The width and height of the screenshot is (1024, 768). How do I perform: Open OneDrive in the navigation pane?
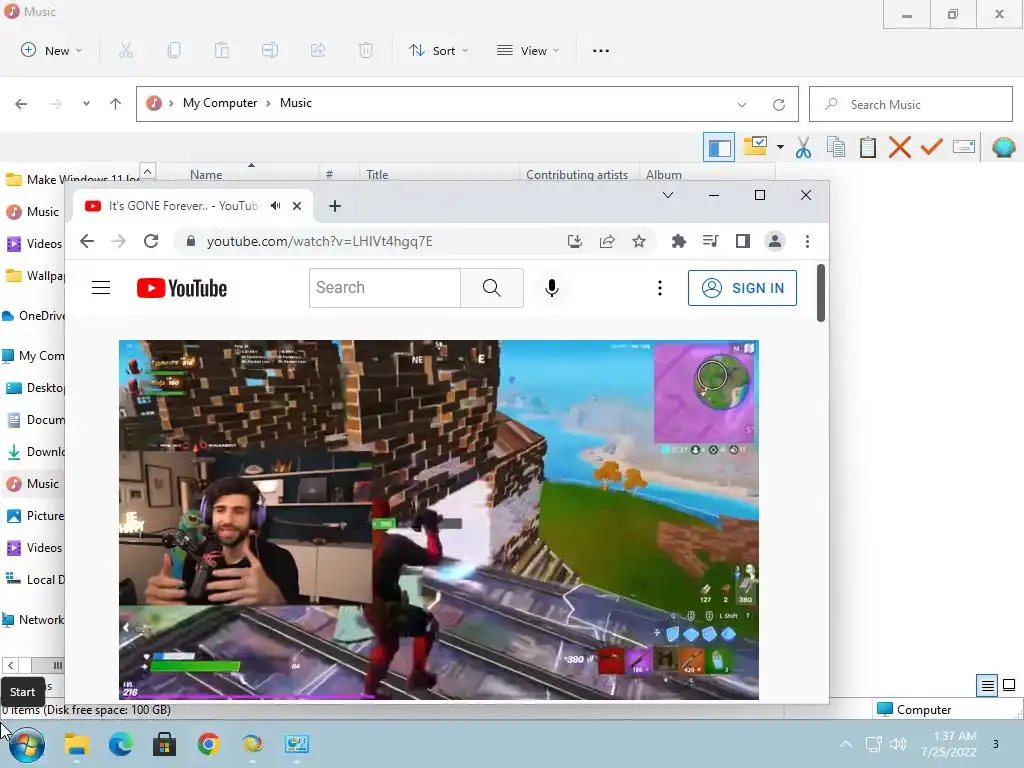(34, 315)
